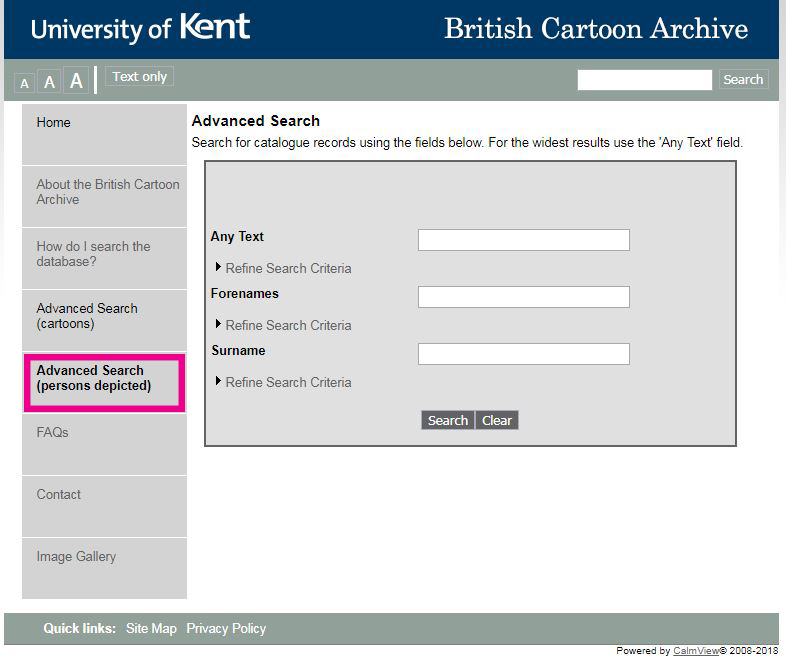This screenshot has width=786, height=660.
Task: Submit the form with its Search button
Action: 447,420
